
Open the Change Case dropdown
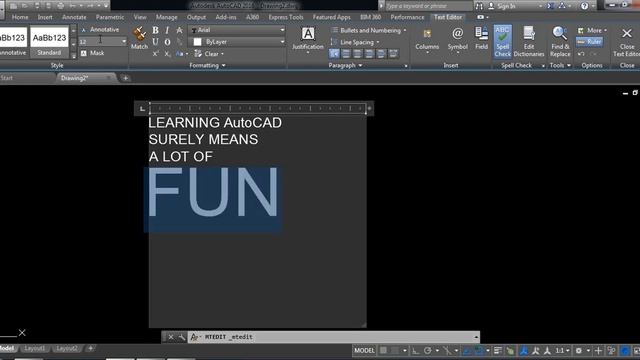[182, 54]
